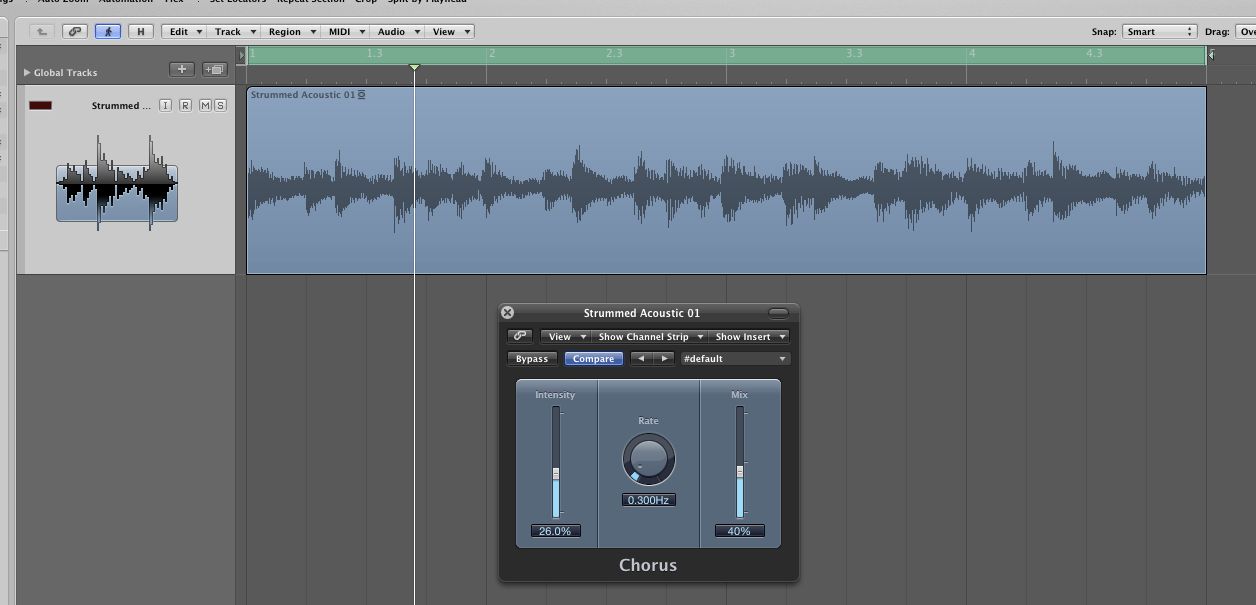Click the add new track plus button

tap(181, 69)
